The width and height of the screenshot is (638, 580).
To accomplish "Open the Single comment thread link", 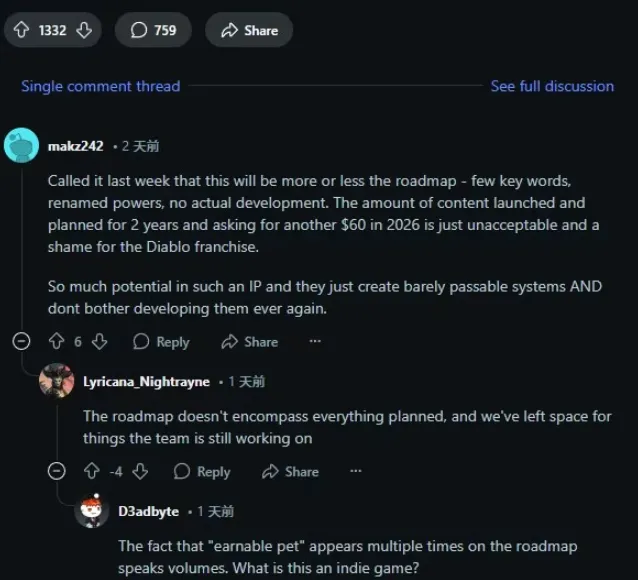I will 101,86.
